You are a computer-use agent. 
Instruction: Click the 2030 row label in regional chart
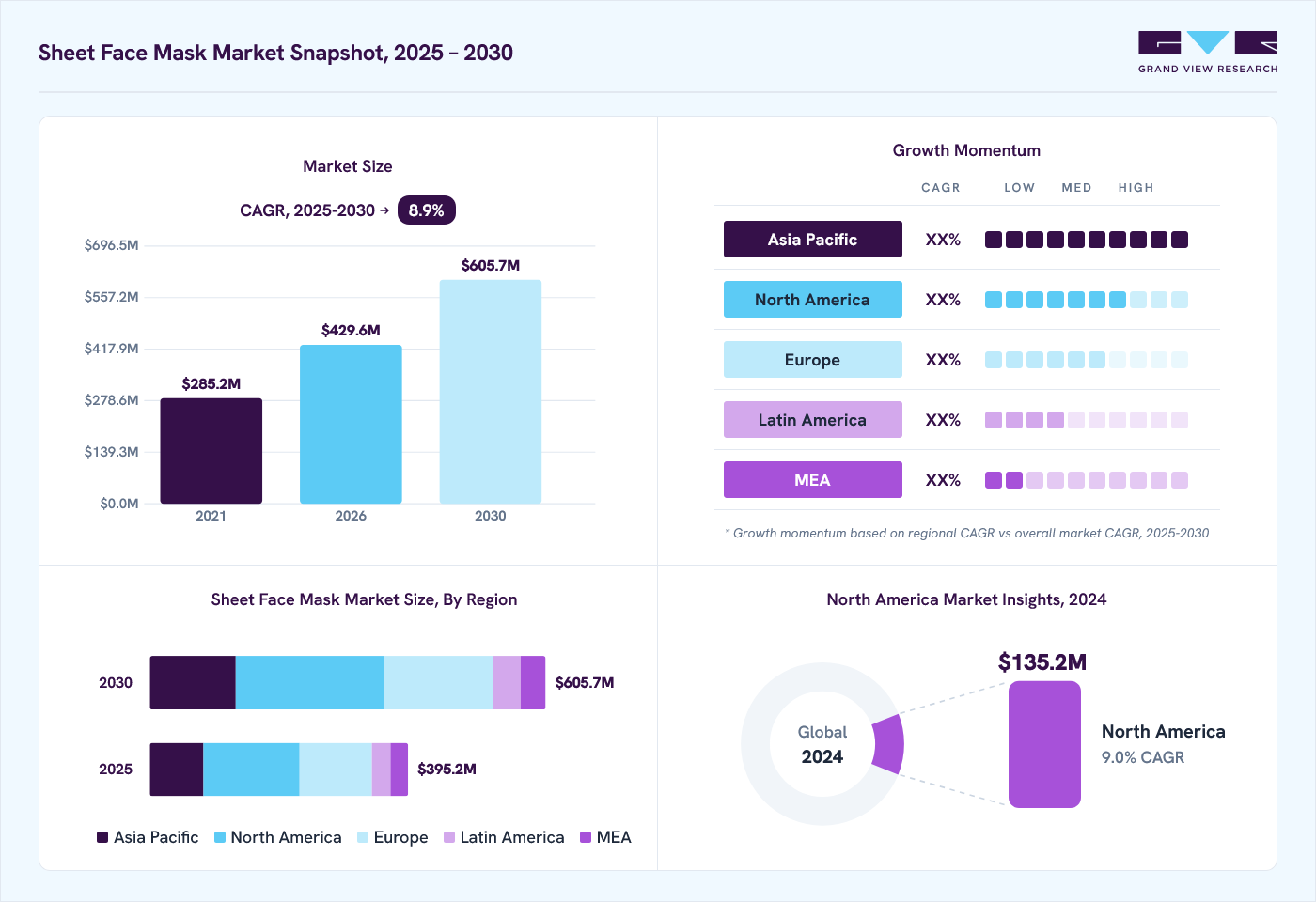(116, 683)
